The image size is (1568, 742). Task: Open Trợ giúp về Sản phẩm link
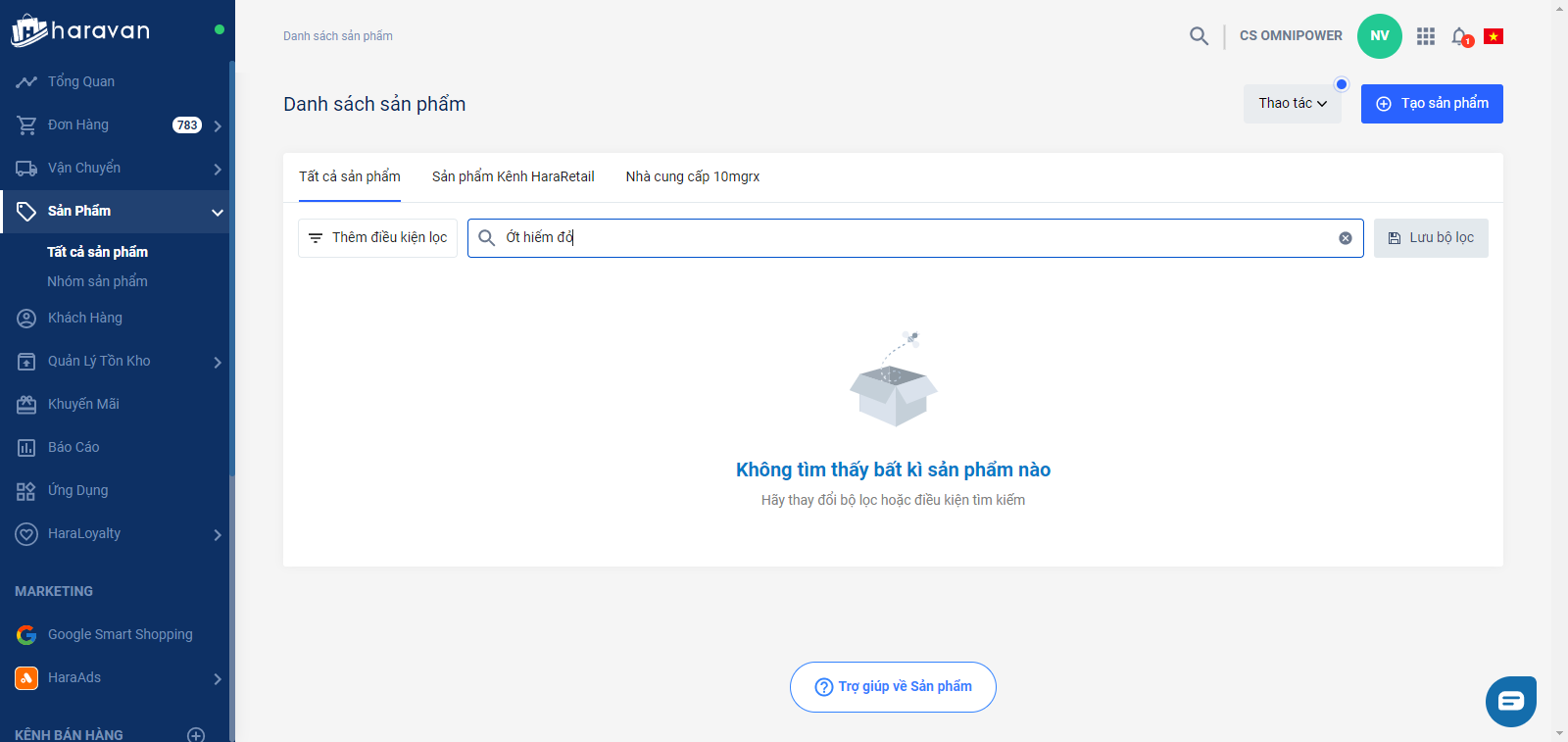coord(893,687)
